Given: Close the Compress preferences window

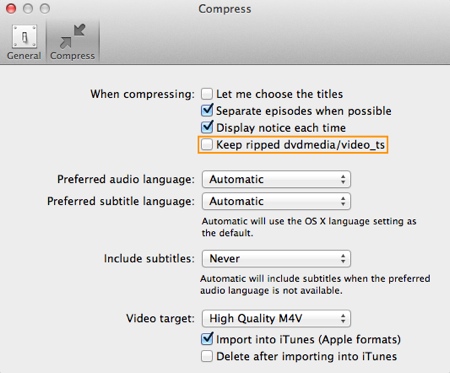Looking at the screenshot, I should (11, 8).
